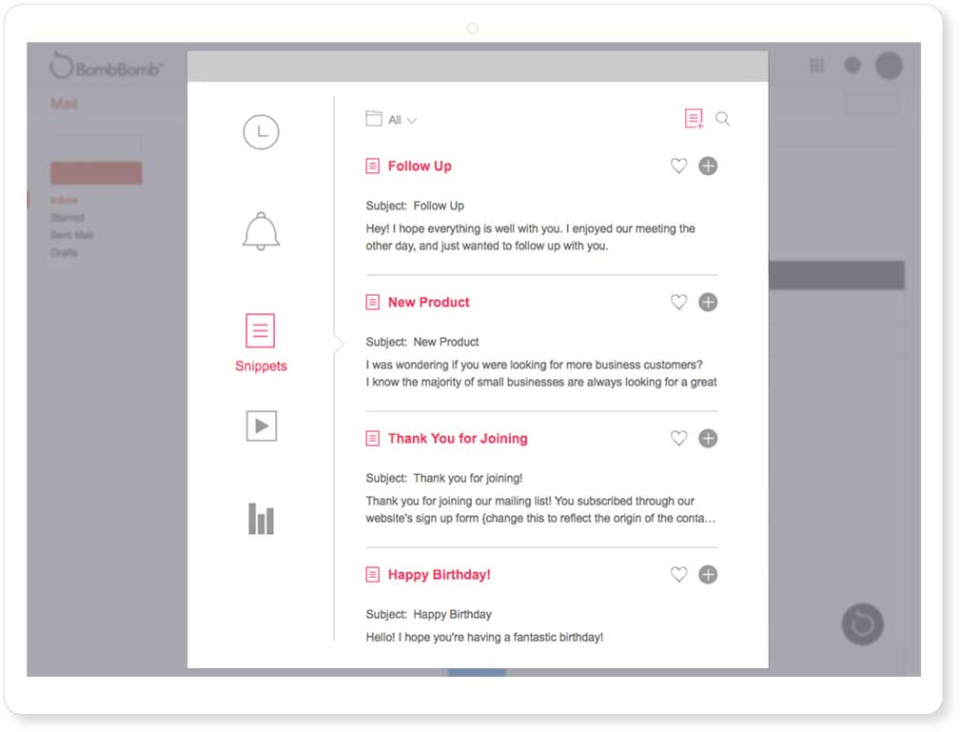Open the Follow Up snippet title
960x732 pixels.
pyautogui.click(x=420, y=166)
